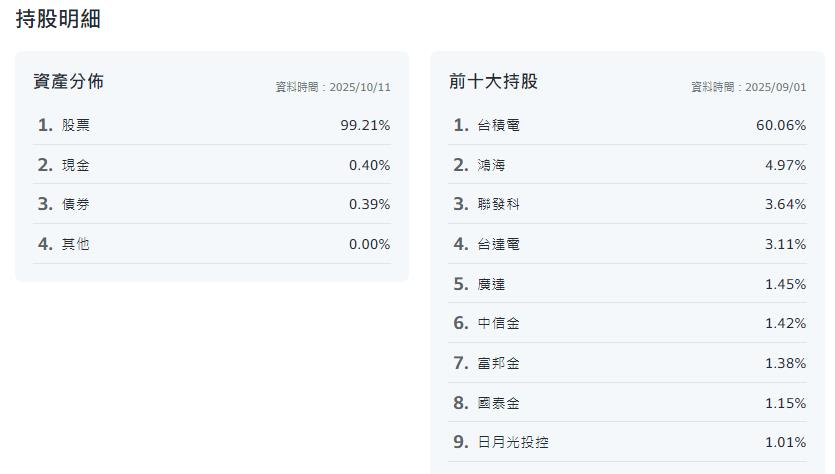Select the 現金 asset row
Screen dimensions: 835x474
coord(76,165)
